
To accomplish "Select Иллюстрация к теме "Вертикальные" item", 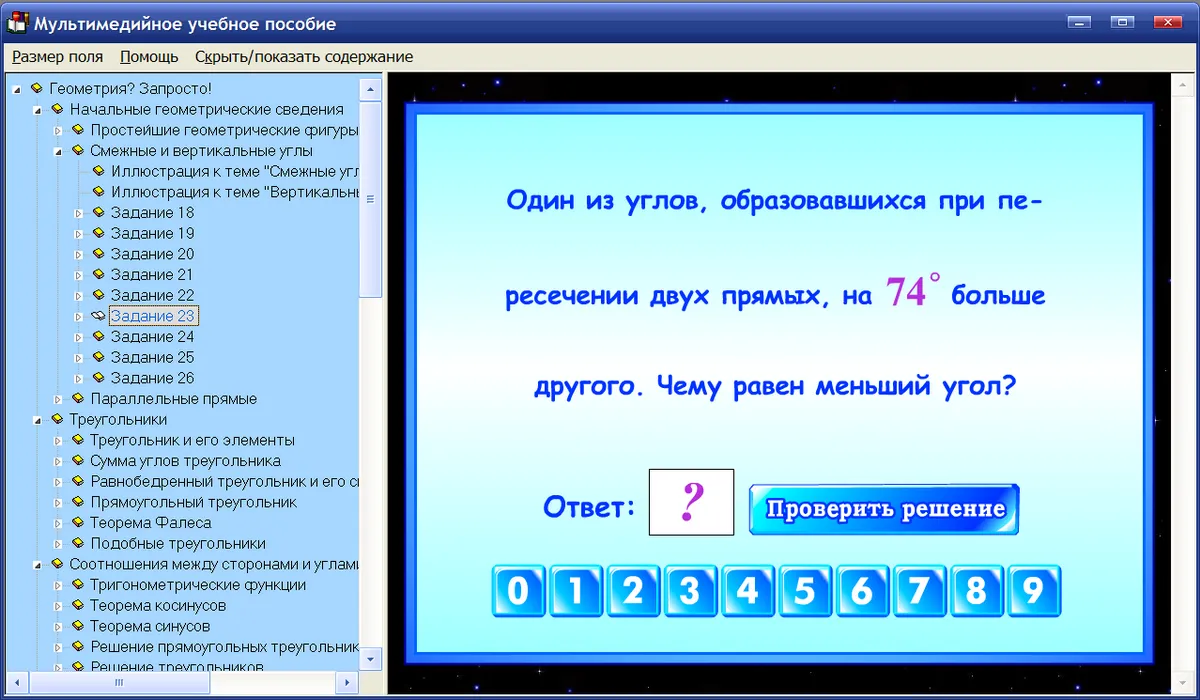I will coord(235,192).
